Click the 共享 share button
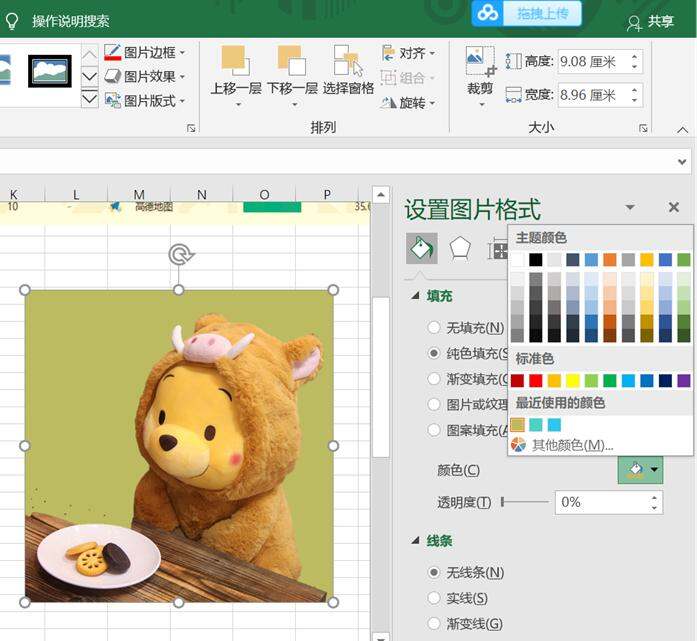Image resolution: width=697 pixels, height=641 pixels. coord(650,21)
